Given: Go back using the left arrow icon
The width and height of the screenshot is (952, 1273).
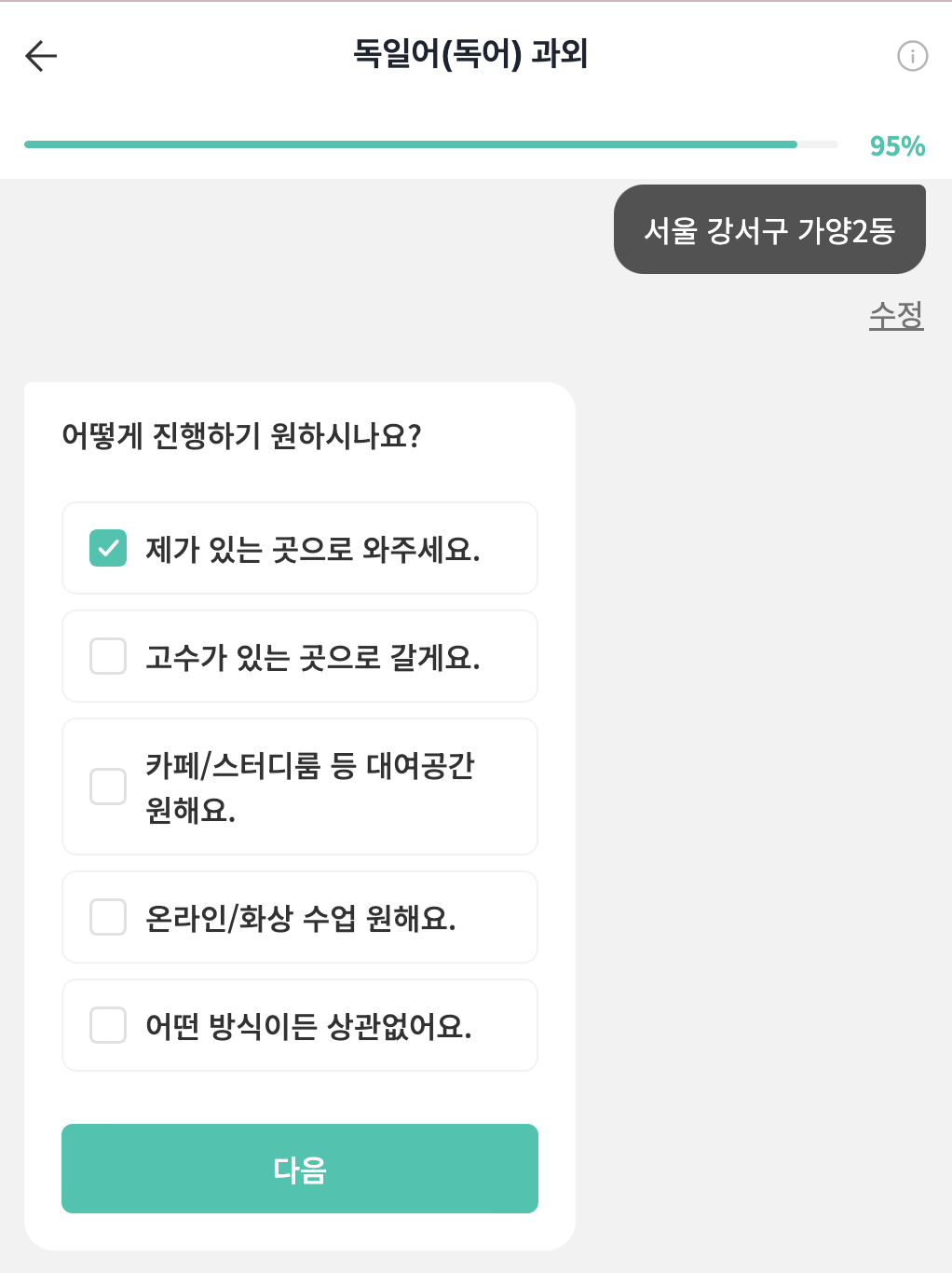Looking at the screenshot, I should click(41, 56).
